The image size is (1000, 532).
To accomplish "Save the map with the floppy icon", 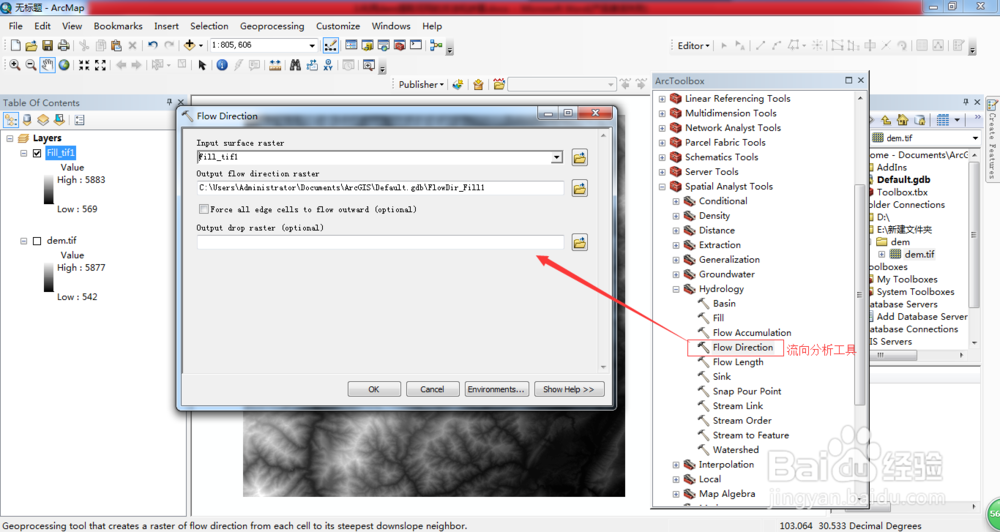I will pyautogui.click(x=47, y=46).
